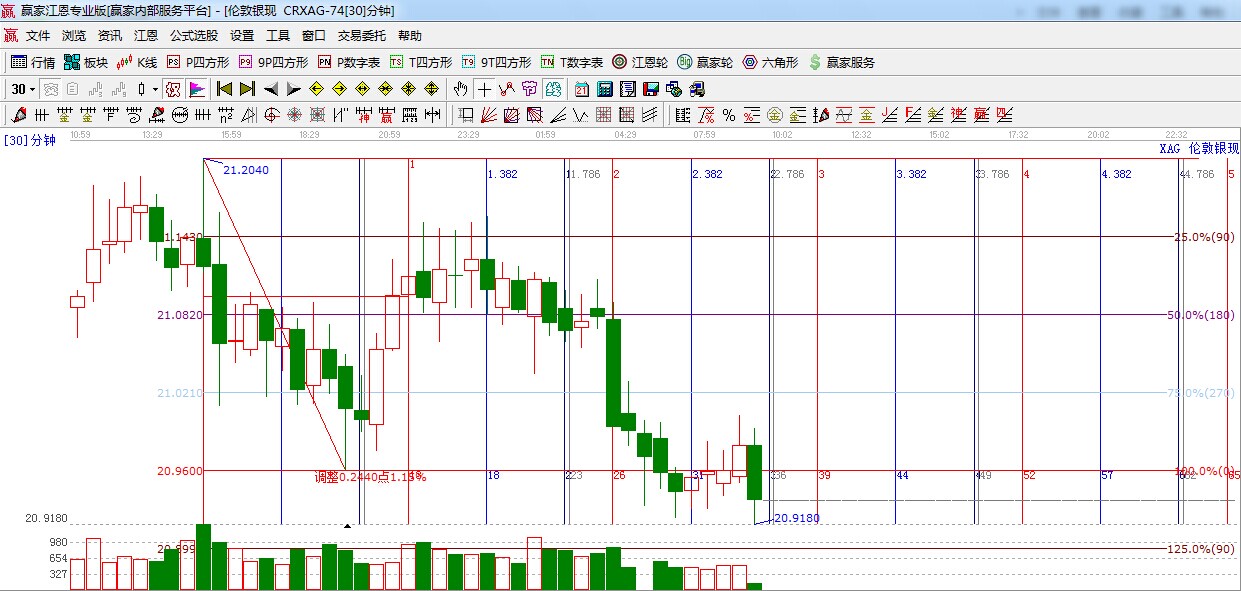The image size is (1241, 591).
Task: Toggle the colored flag chart button
Action: point(196,89)
